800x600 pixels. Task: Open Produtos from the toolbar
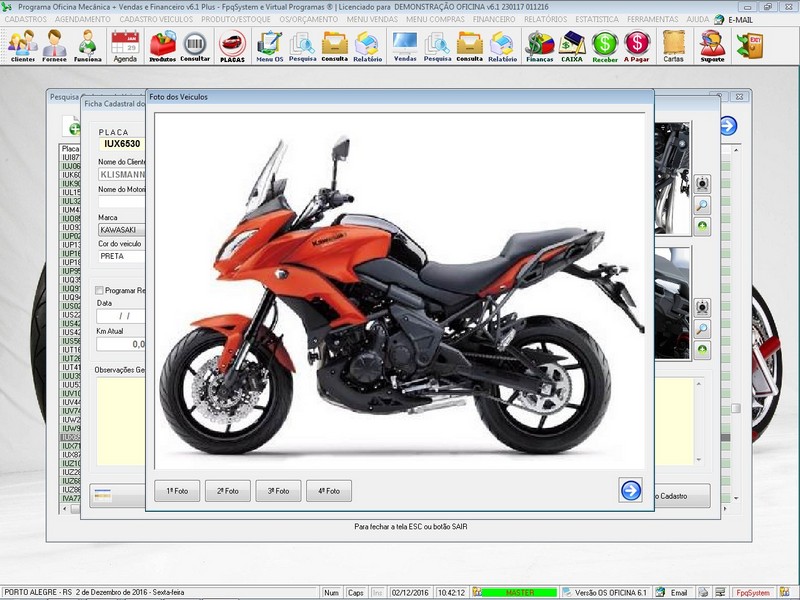click(x=162, y=45)
